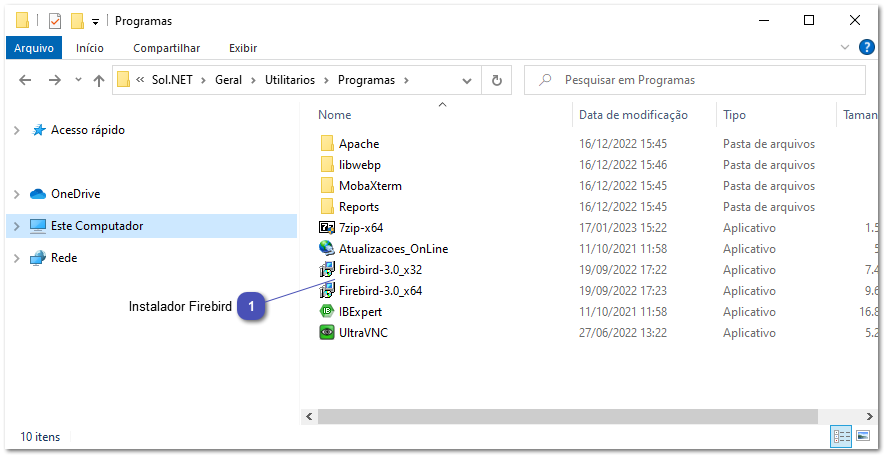Viewport: 887px width, 458px height.
Task: Open the 7zip-x64 installer icon
Action: click(327, 228)
